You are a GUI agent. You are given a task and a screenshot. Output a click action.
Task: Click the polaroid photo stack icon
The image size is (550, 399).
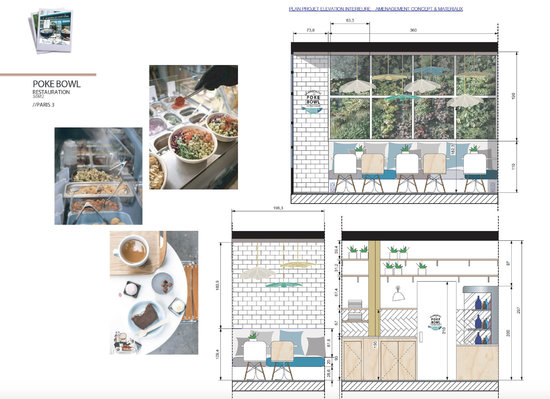51,31
